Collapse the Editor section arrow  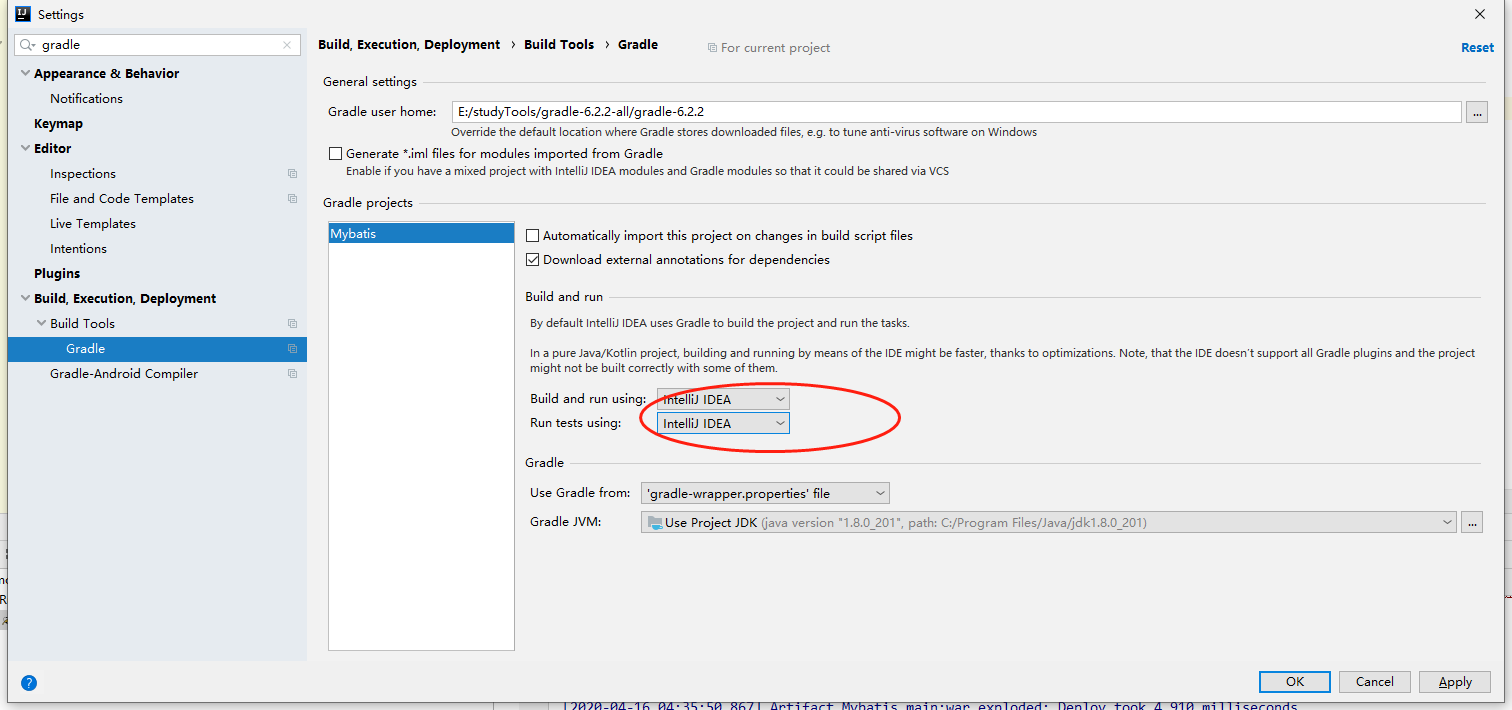pos(25,149)
